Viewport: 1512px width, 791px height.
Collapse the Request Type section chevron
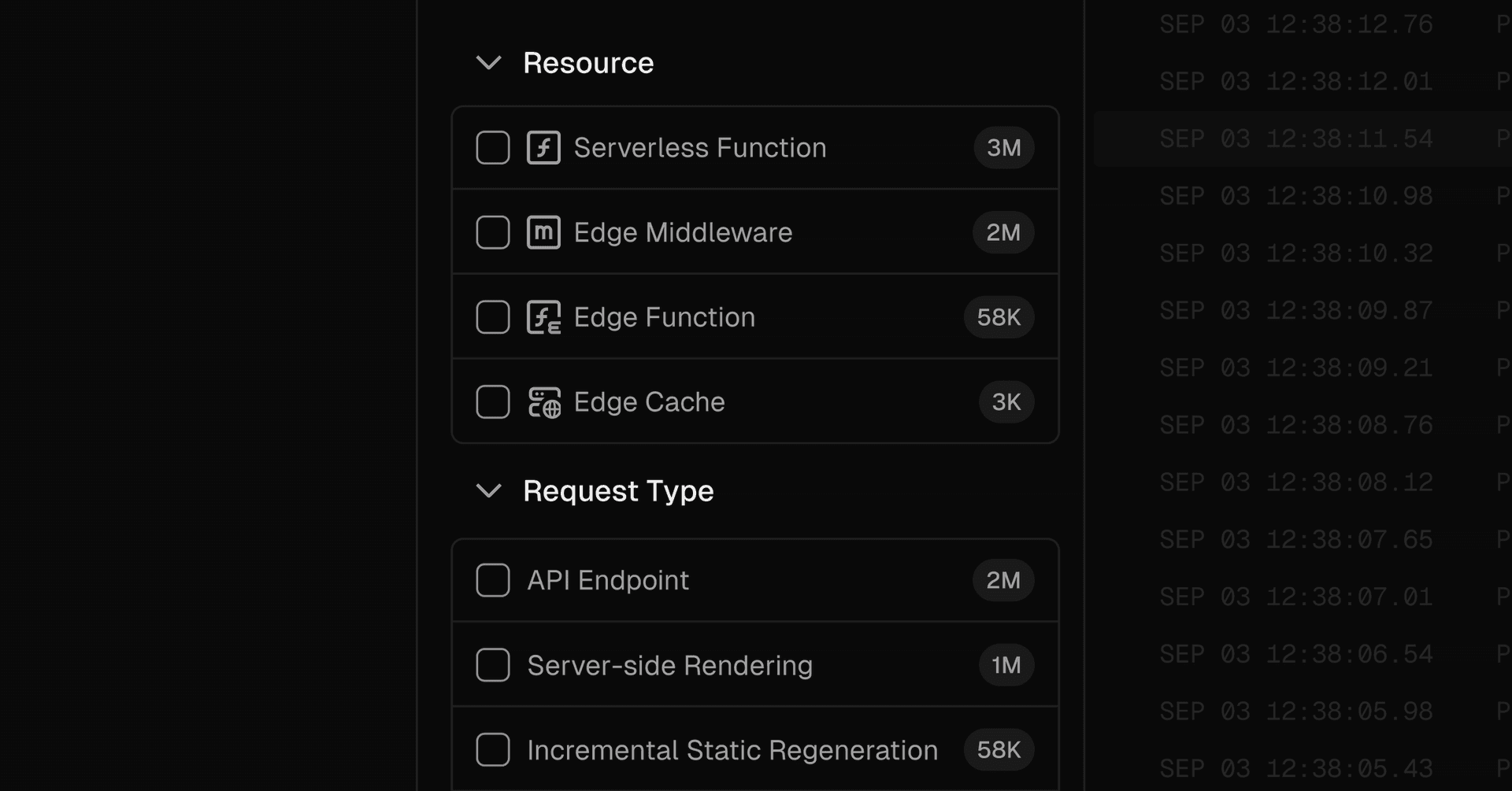(x=489, y=491)
